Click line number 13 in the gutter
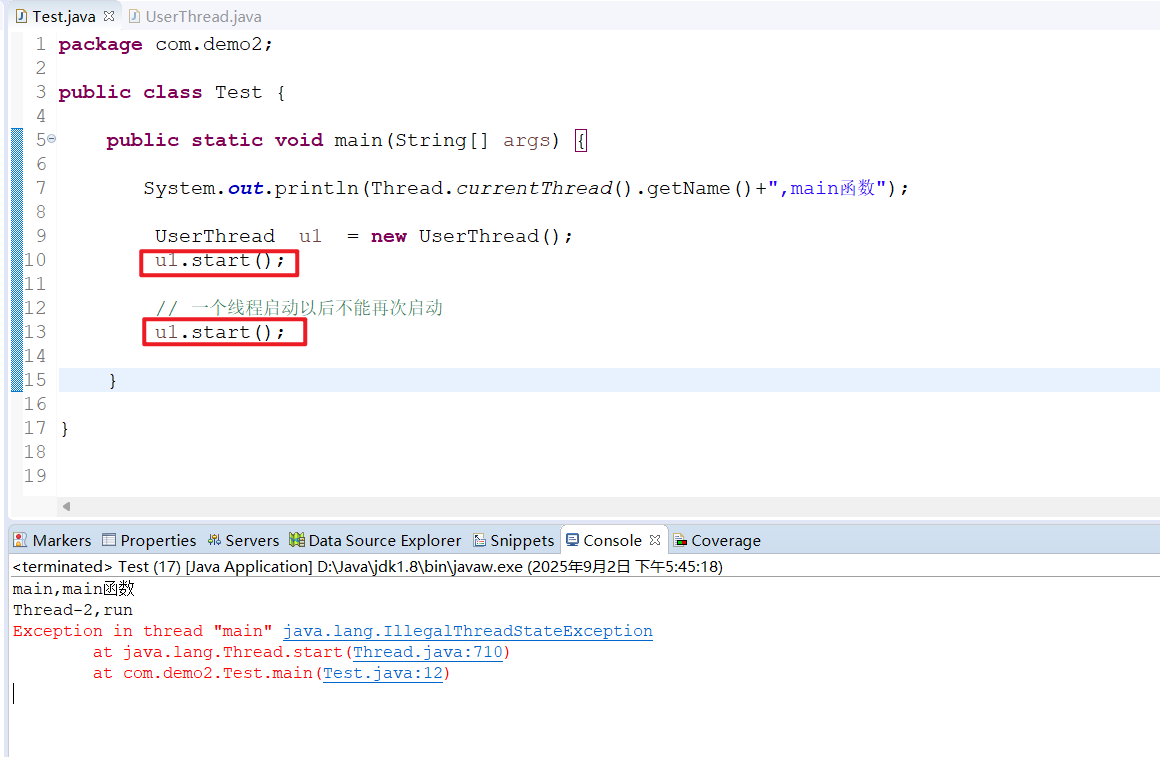 pos(35,332)
